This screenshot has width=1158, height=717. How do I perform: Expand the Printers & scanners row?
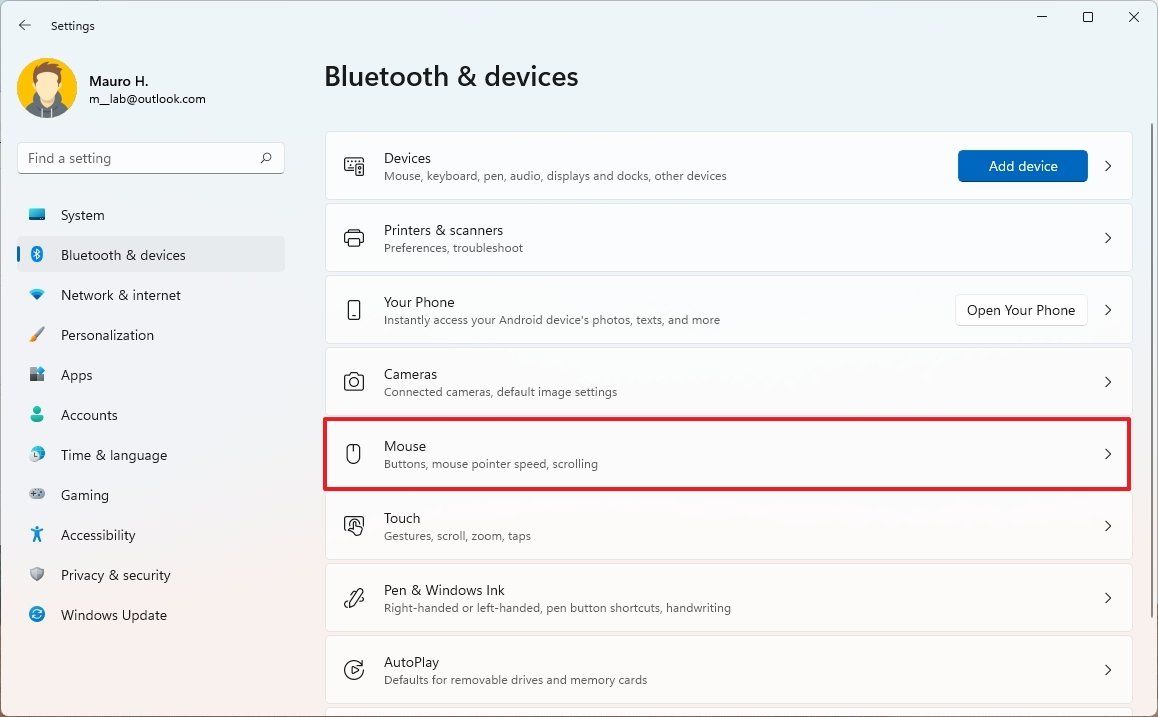pyautogui.click(x=1107, y=238)
